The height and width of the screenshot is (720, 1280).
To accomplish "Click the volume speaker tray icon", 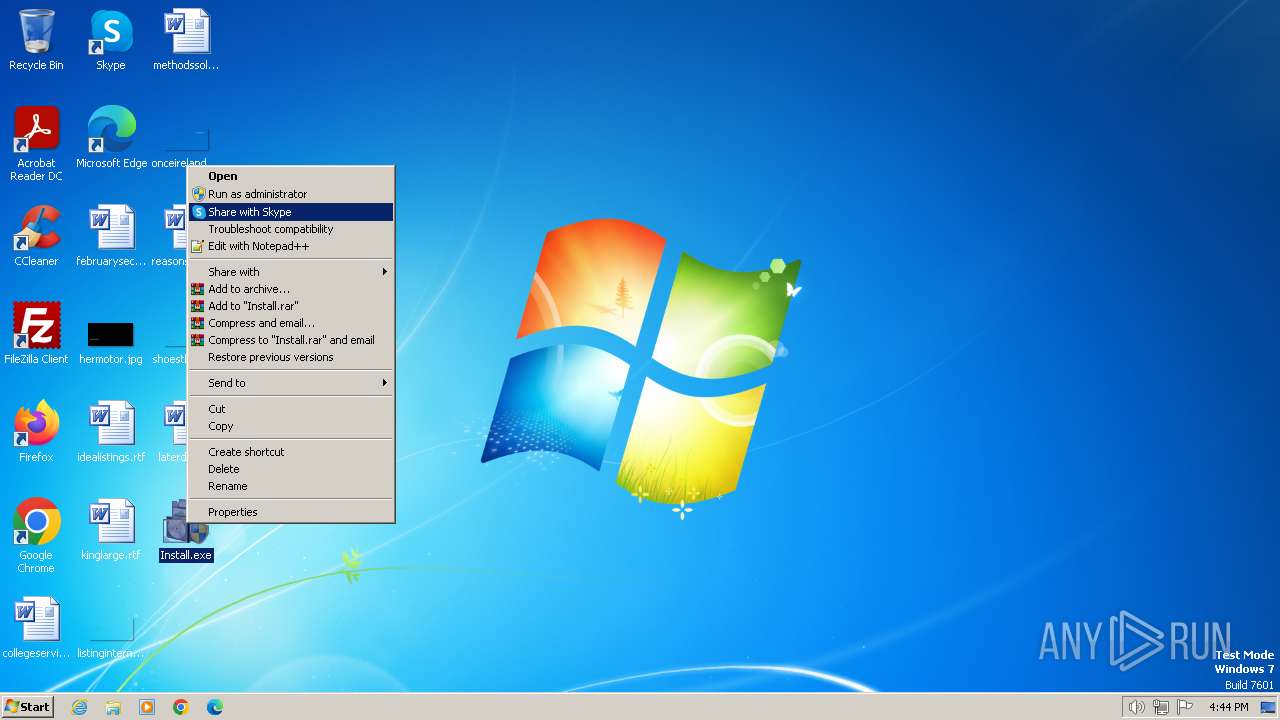I will point(1136,707).
